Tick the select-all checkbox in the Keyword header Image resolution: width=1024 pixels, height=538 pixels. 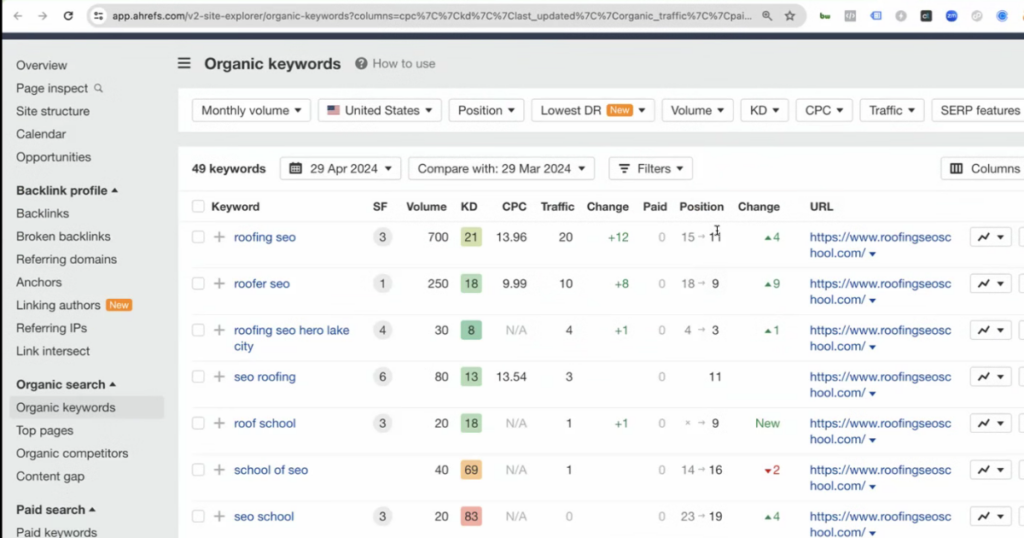198,206
